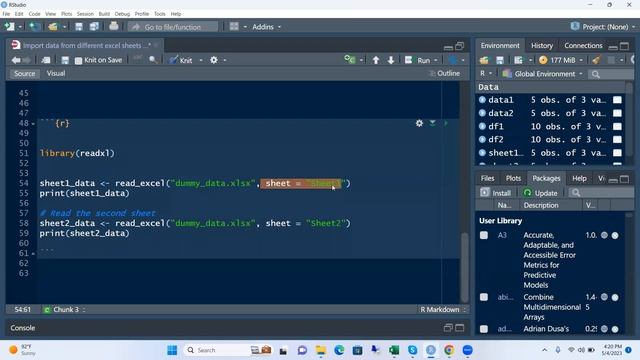Expand df2 structure in Environment list
640x360 pixels.
(x=482, y=140)
